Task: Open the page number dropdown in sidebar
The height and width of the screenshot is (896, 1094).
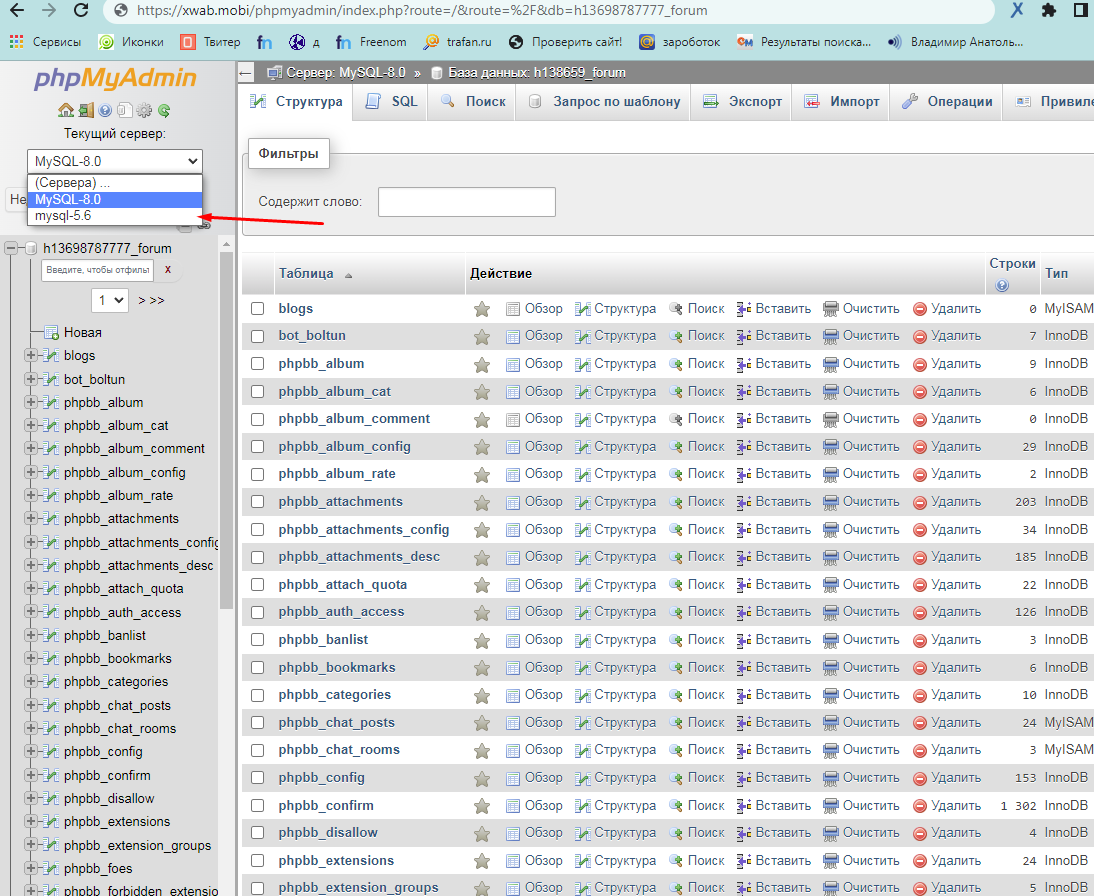Action: point(110,300)
